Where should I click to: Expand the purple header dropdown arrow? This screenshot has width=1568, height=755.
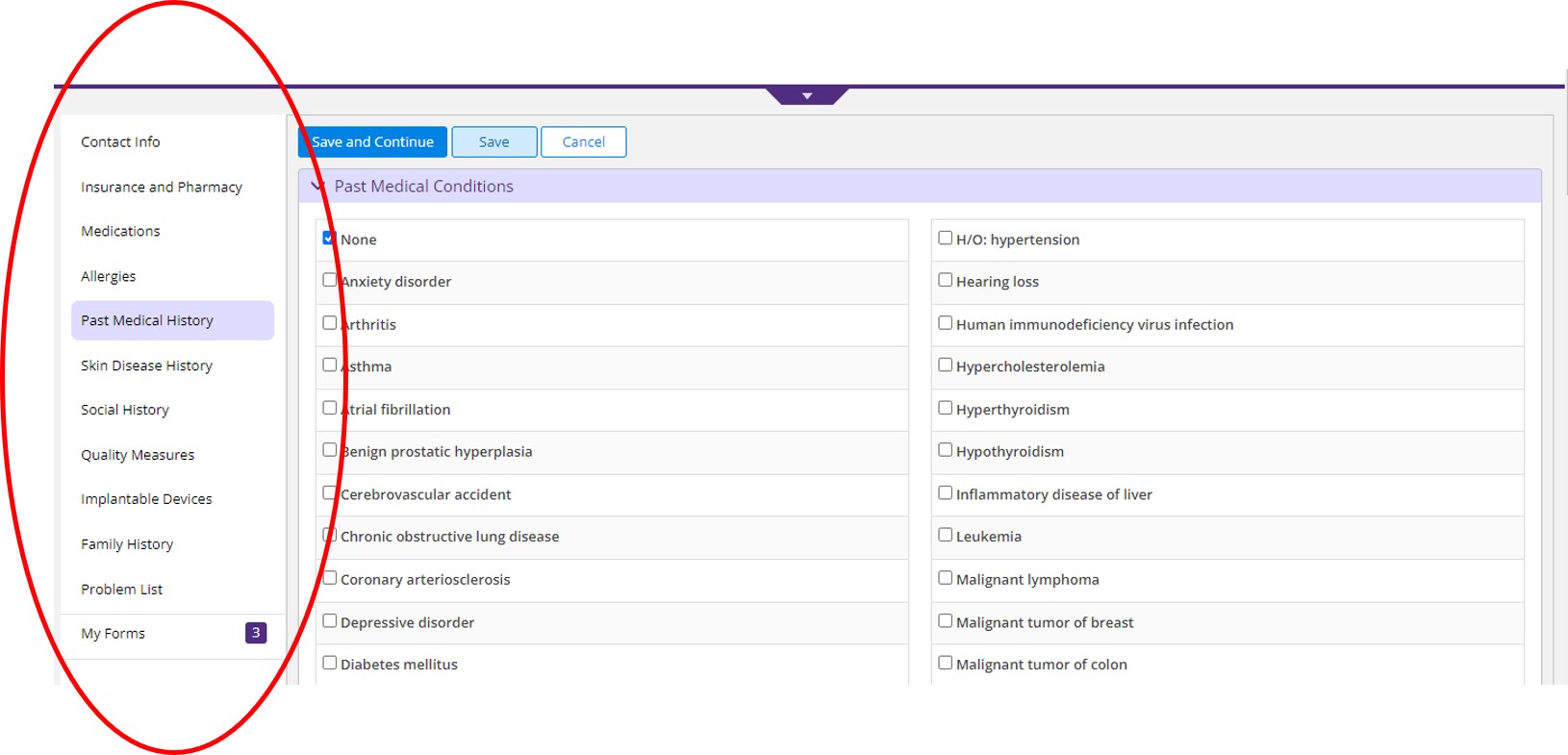pyautogui.click(x=807, y=95)
